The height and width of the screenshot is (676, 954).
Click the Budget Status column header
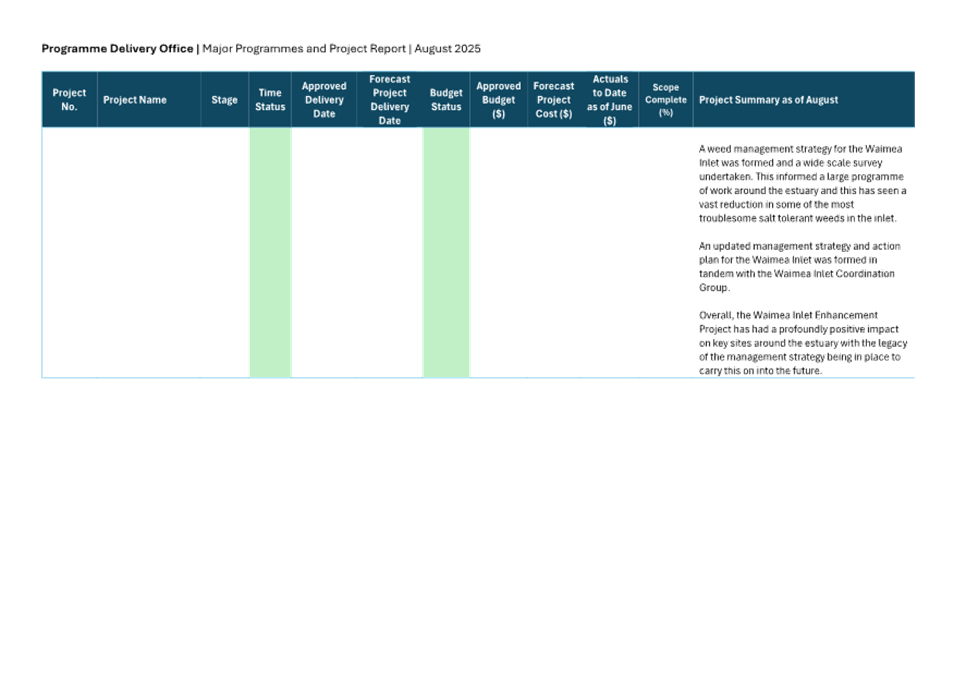[446, 100]
